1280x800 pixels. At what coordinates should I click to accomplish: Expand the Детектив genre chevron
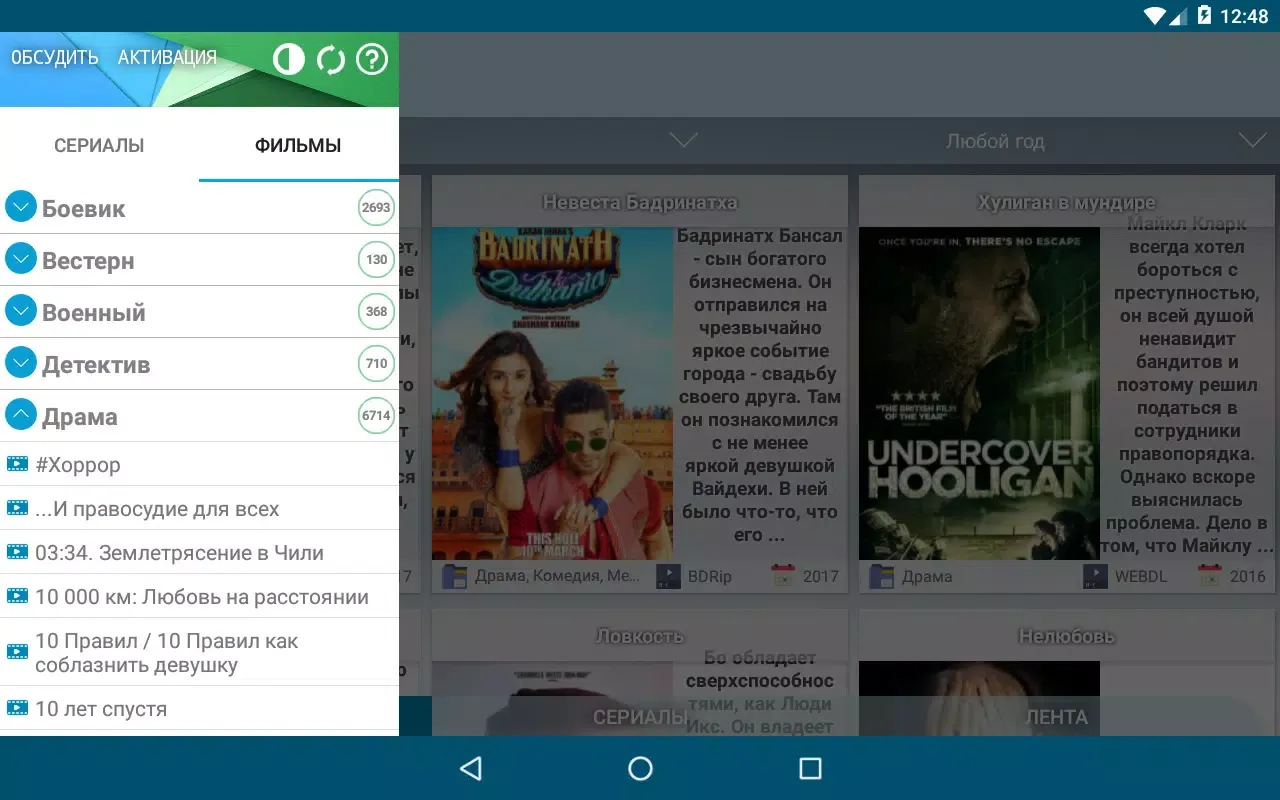21,363
